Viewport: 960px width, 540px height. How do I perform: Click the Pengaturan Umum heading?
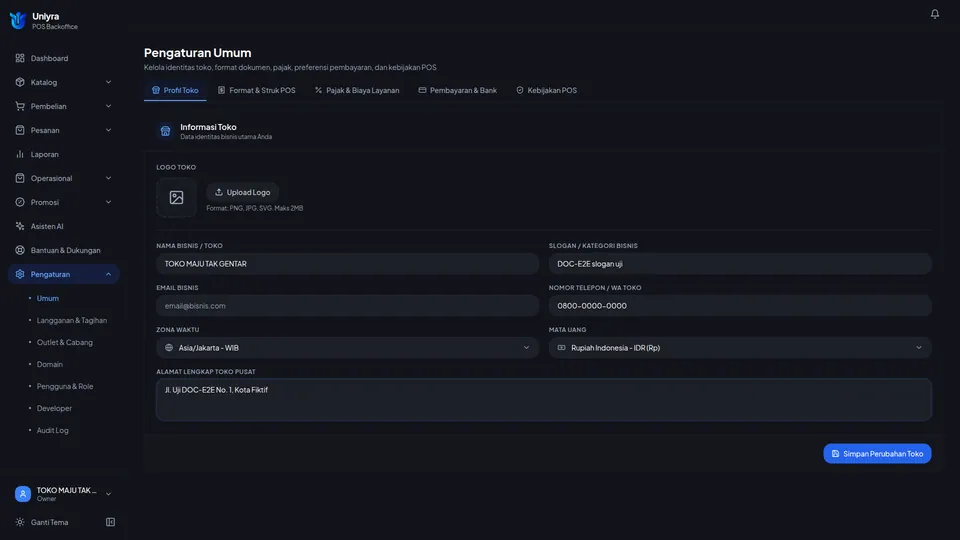(x=197, y=53)
